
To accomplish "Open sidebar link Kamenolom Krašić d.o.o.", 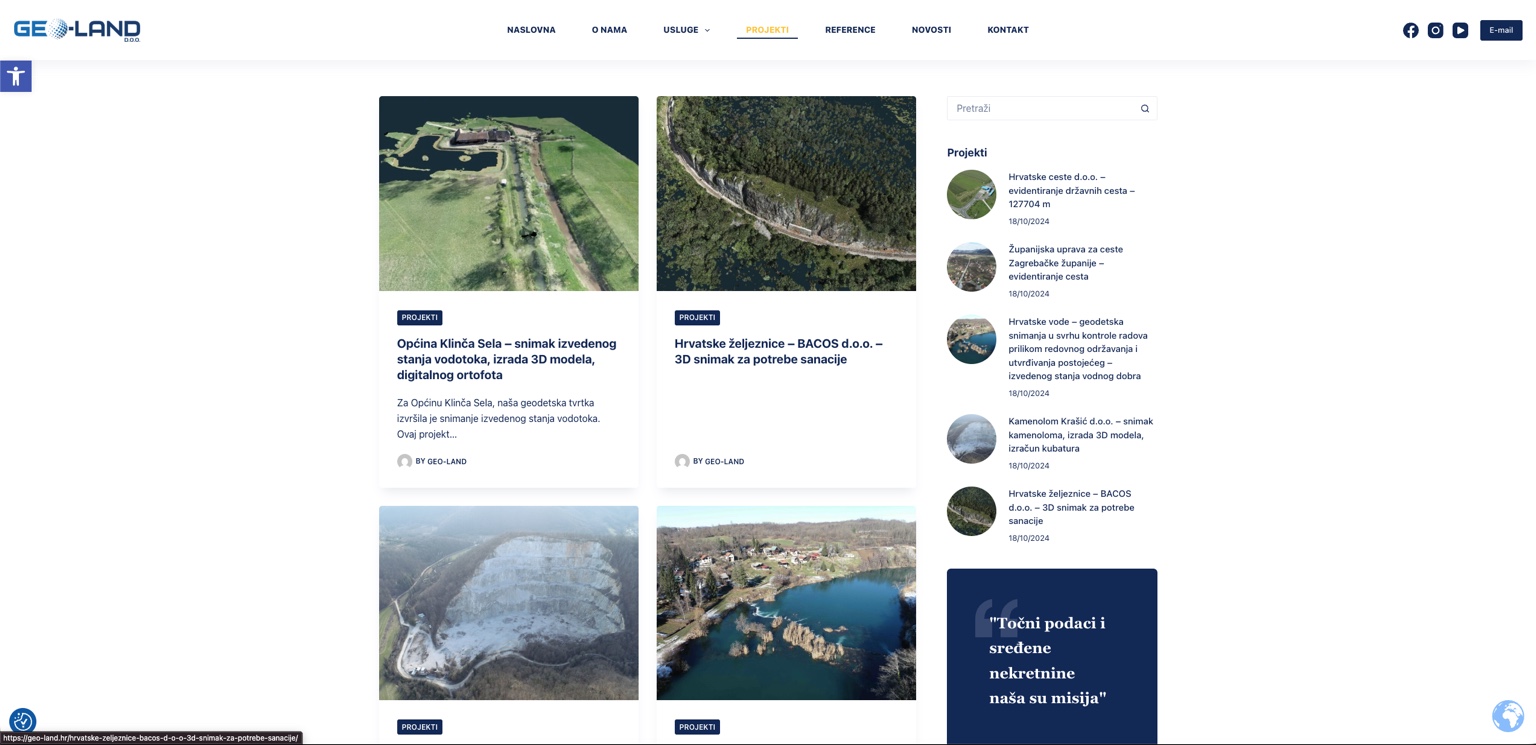I will click(x=1081, y=435).
